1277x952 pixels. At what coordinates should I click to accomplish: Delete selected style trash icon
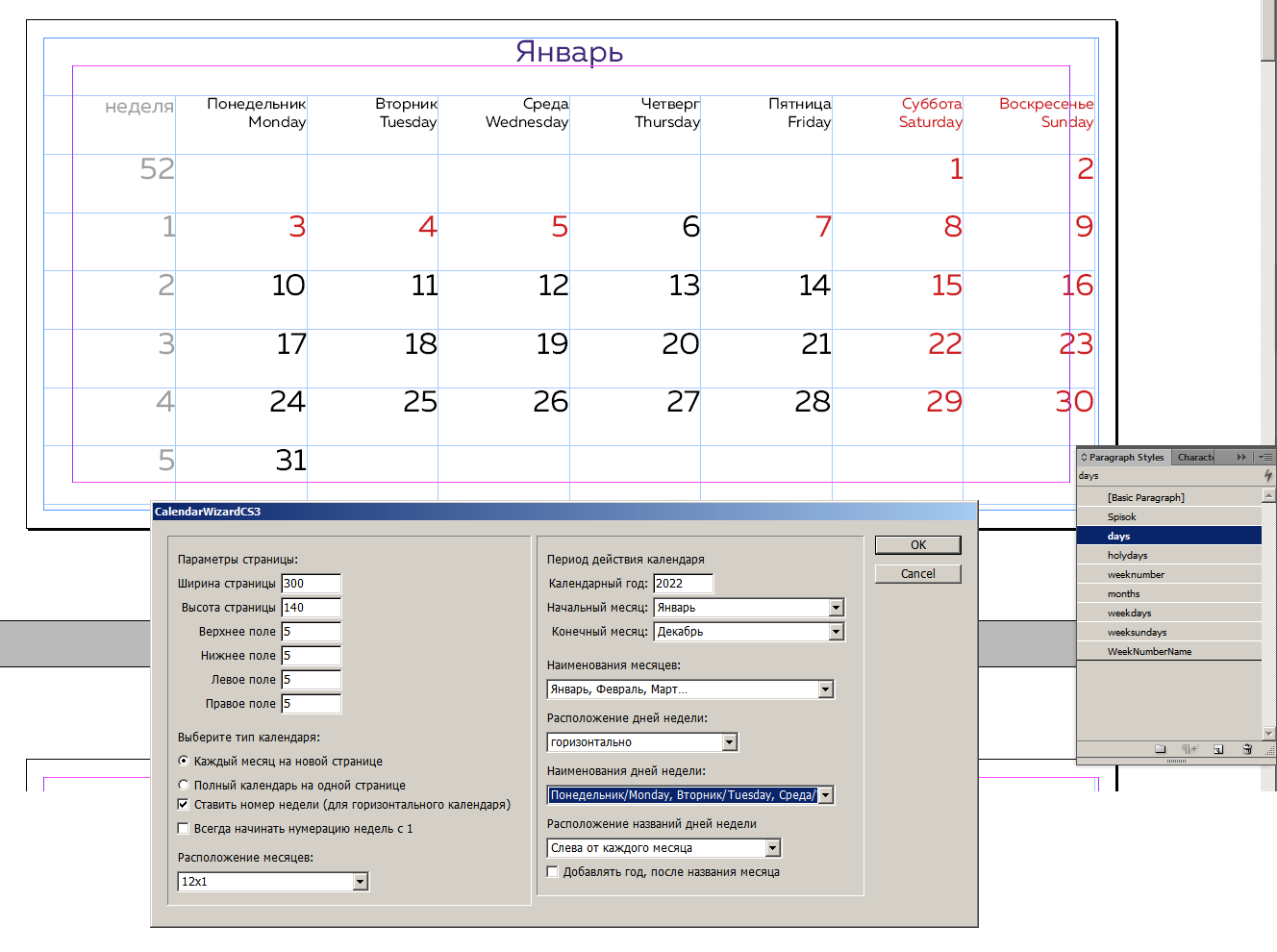(1247, 749)
